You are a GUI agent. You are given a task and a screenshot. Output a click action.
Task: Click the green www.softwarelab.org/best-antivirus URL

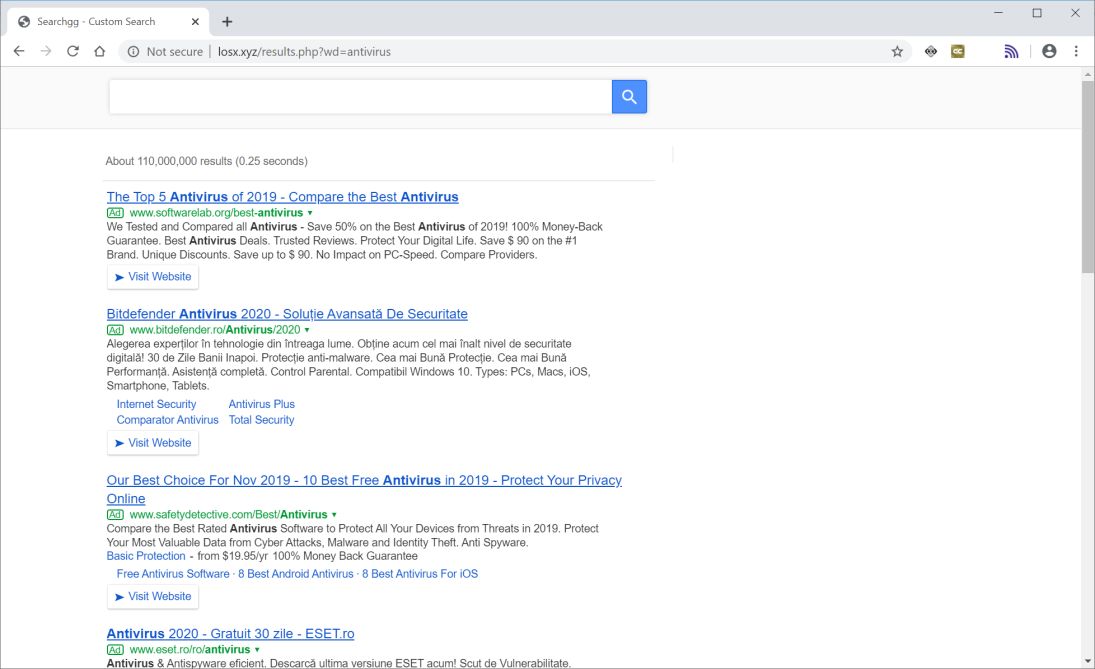pos(216,213)
